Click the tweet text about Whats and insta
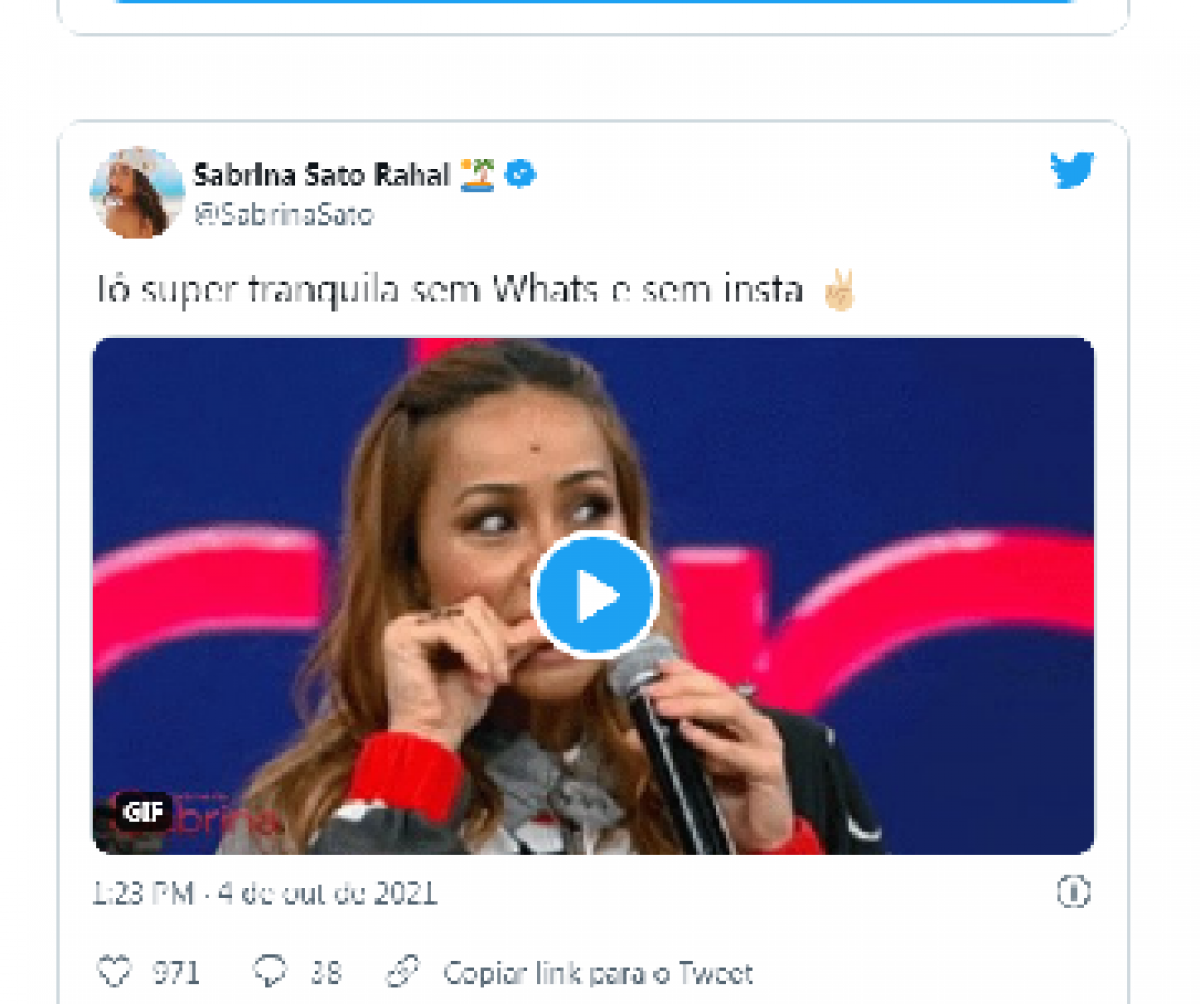Screen dimensions: 1200x1004 pyautogui.click(x=450, y=291)
